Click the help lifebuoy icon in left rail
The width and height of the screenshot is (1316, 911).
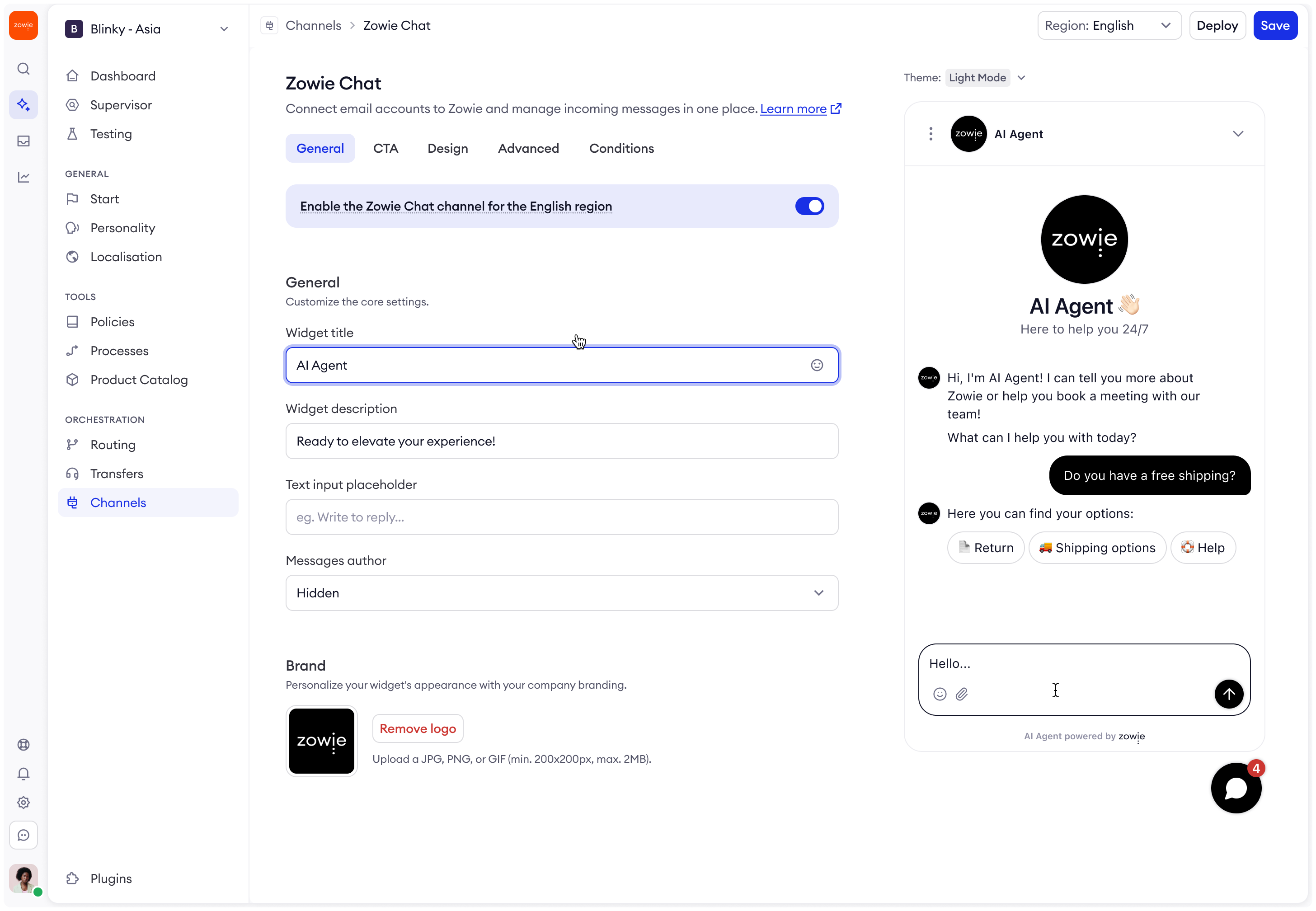[23, 745]
